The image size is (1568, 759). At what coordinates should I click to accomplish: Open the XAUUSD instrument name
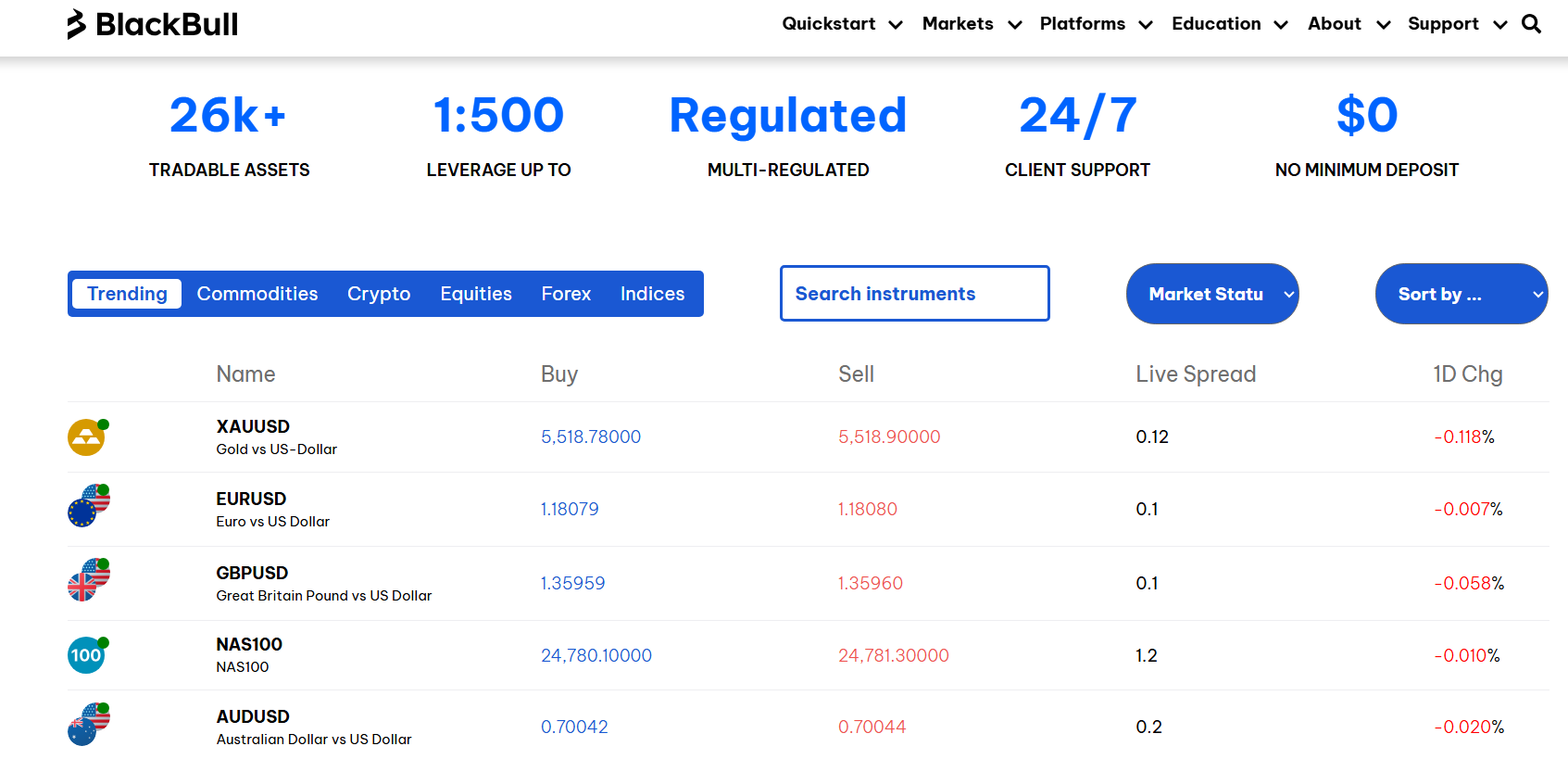pyautogui.click(x=253, y=426)
